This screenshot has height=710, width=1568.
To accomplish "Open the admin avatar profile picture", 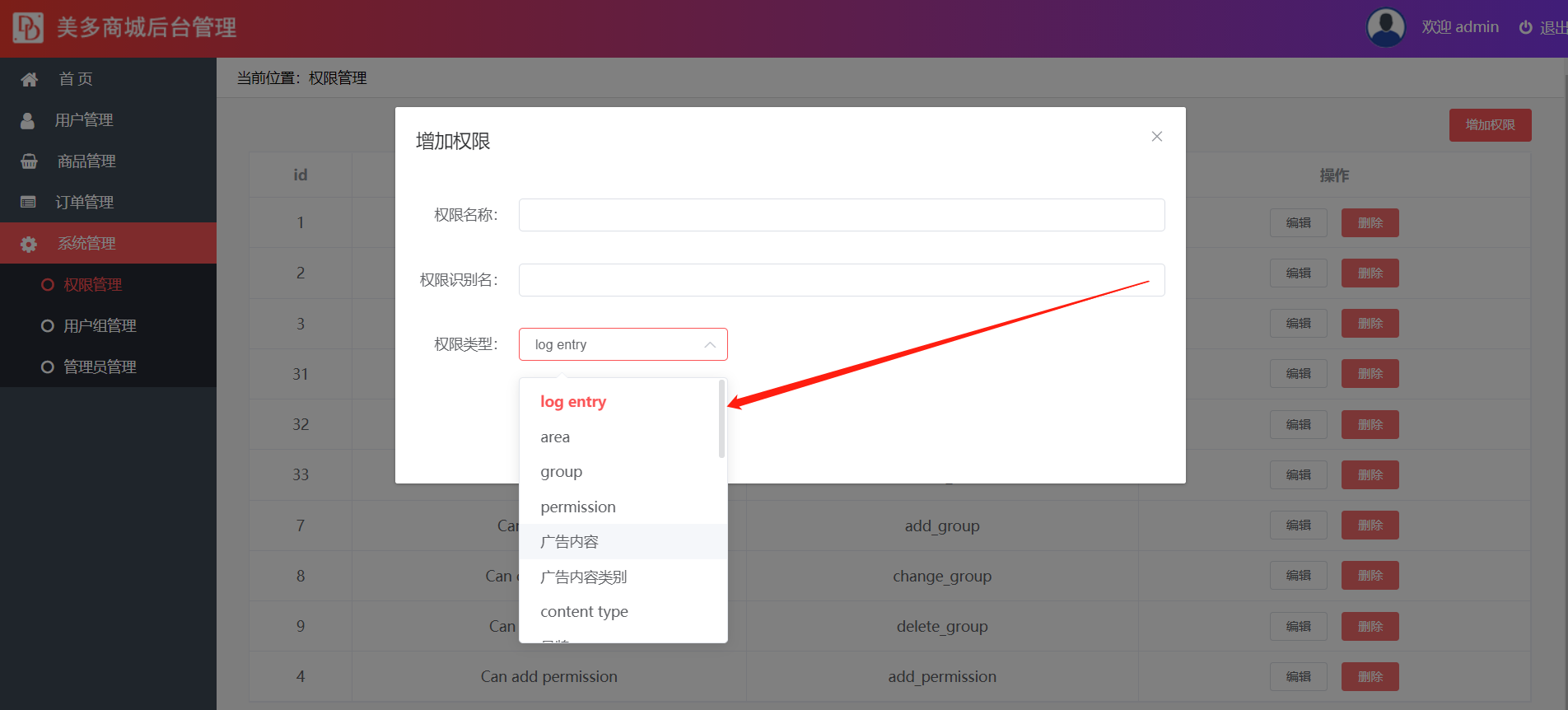I will (1386, 27).
